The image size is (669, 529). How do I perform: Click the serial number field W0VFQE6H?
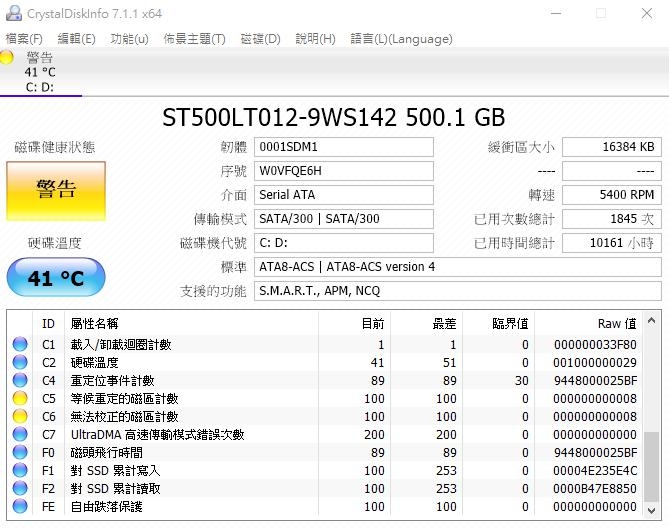coord(344,171)
